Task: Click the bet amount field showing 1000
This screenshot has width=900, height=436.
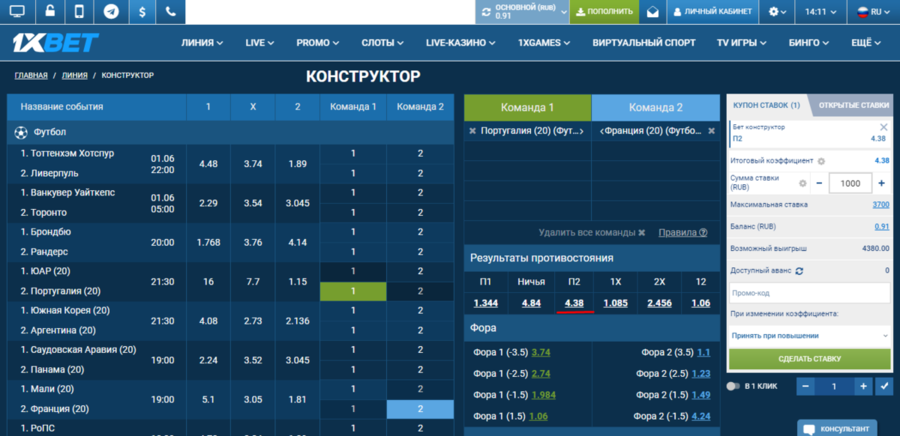Action: click(850, 183)
